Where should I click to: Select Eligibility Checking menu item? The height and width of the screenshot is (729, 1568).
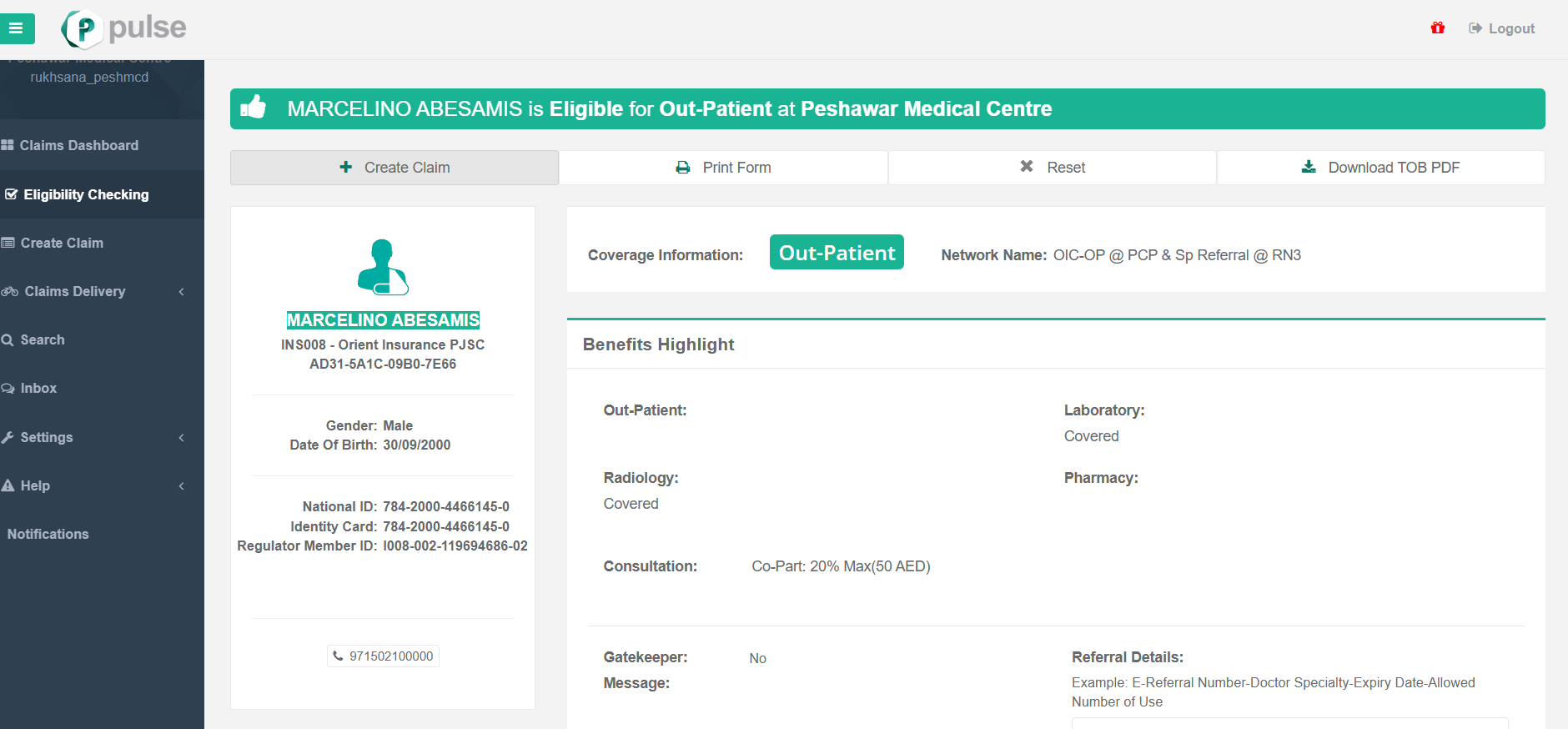[x=86, y=194]
